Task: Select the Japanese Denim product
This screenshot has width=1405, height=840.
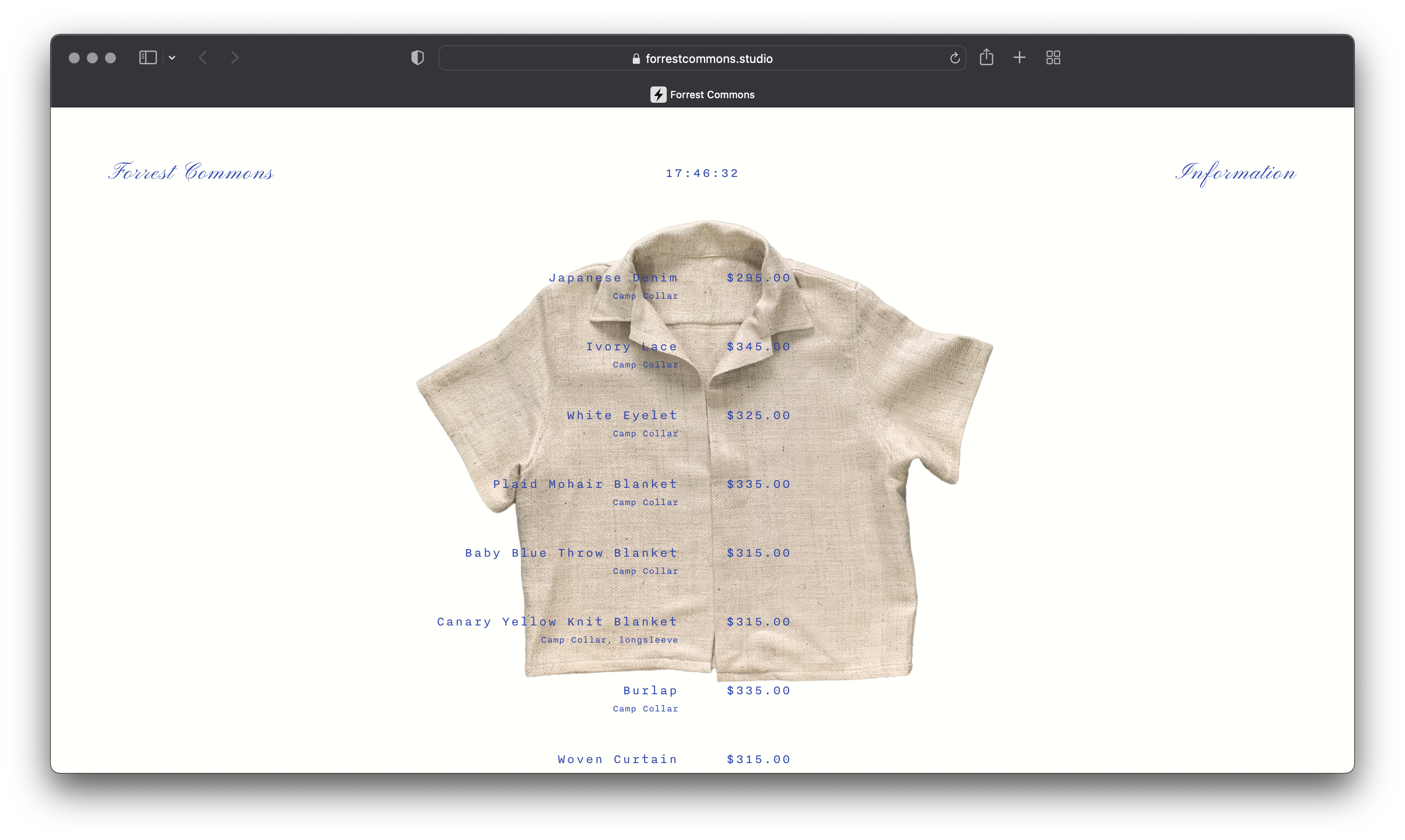Action: point(613,278)
